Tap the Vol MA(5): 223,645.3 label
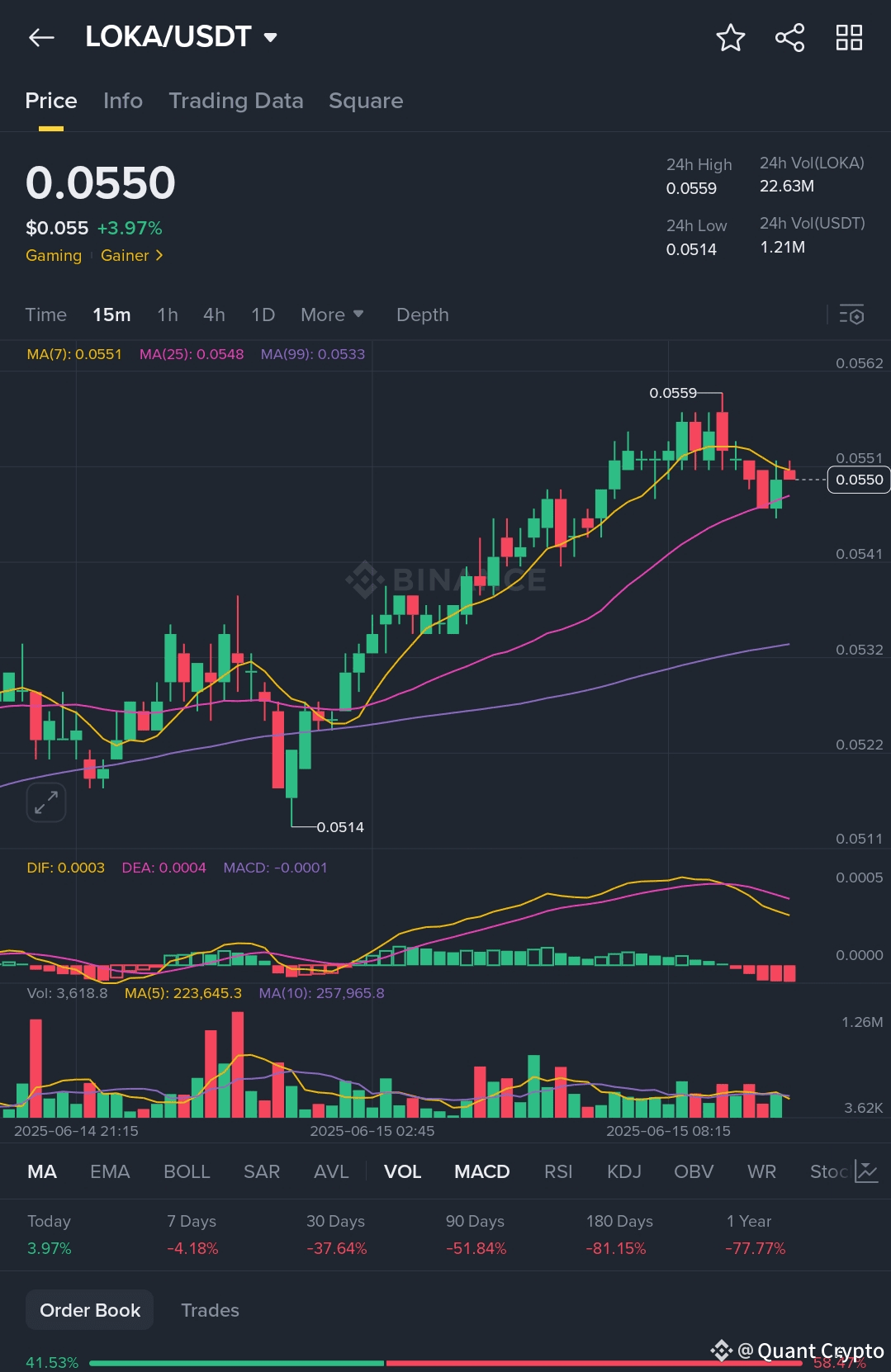The width and height of the screenshot is (891, 1372). (x=183, y=993)
